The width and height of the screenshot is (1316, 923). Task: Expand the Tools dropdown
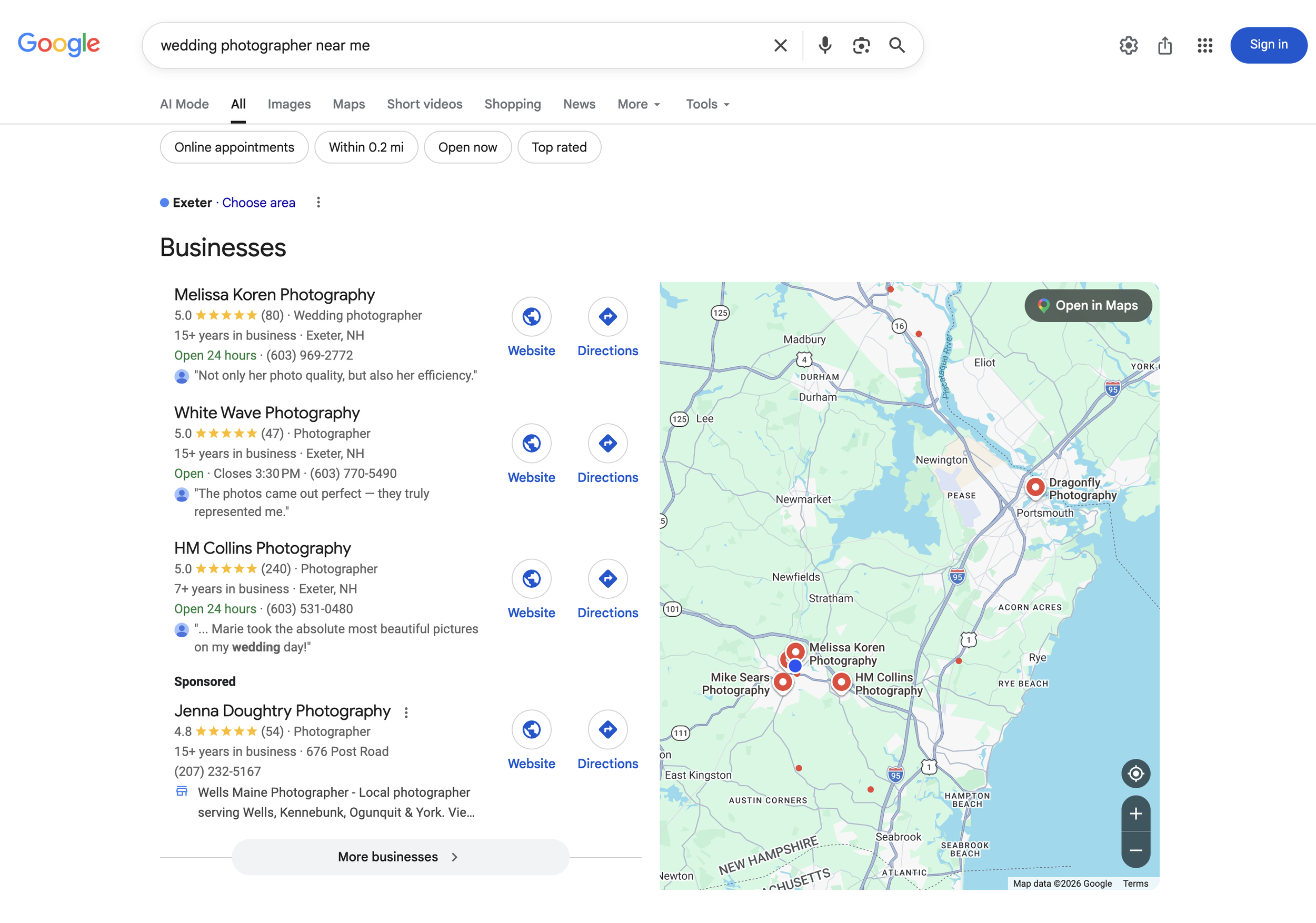tap(708, 104)
